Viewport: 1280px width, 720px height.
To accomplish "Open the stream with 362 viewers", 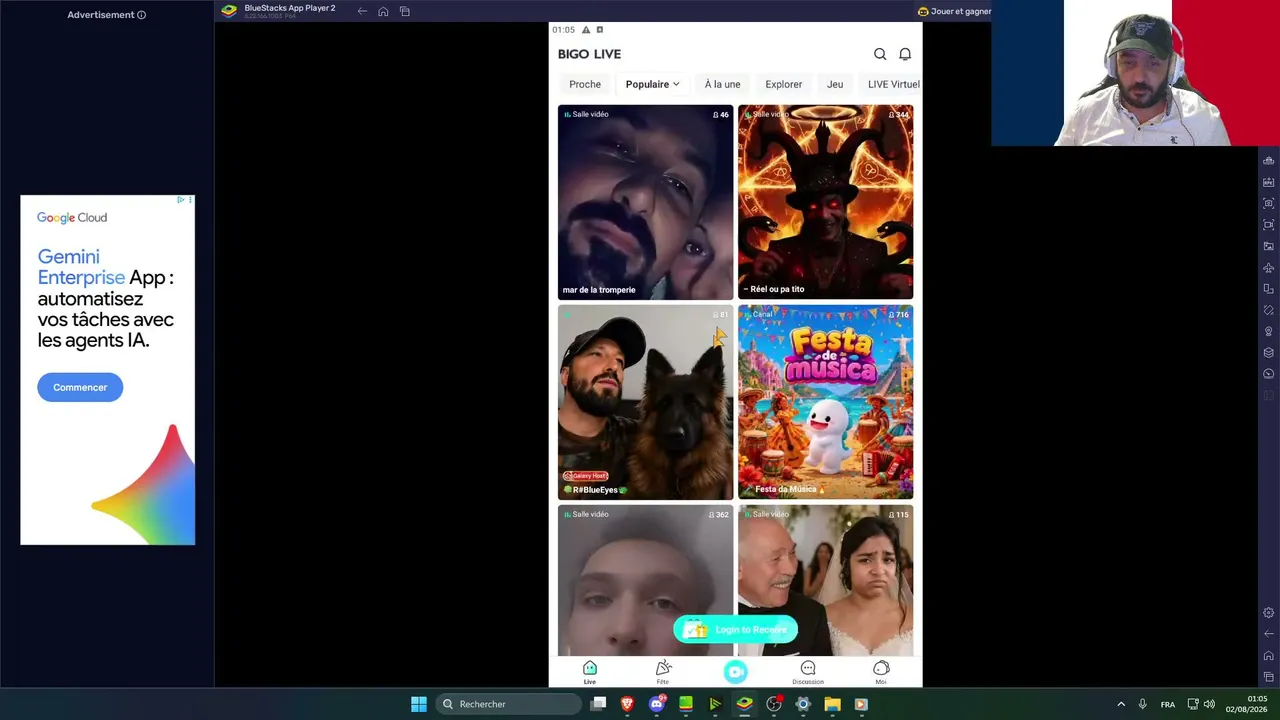I will click(x=645, y=580).
